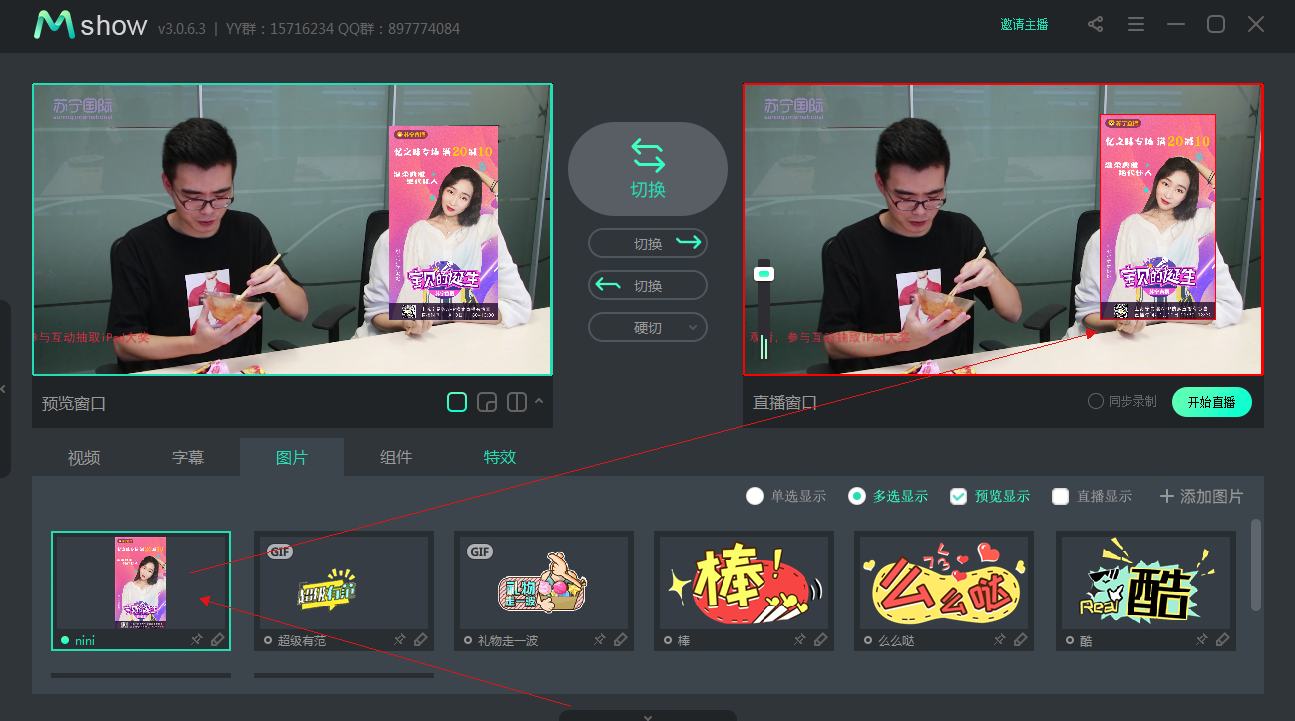Toggle the 礼物走一波 status dot
Image resolution: width=1295 pixels, height=721 pixels.
tap(468, 640)
